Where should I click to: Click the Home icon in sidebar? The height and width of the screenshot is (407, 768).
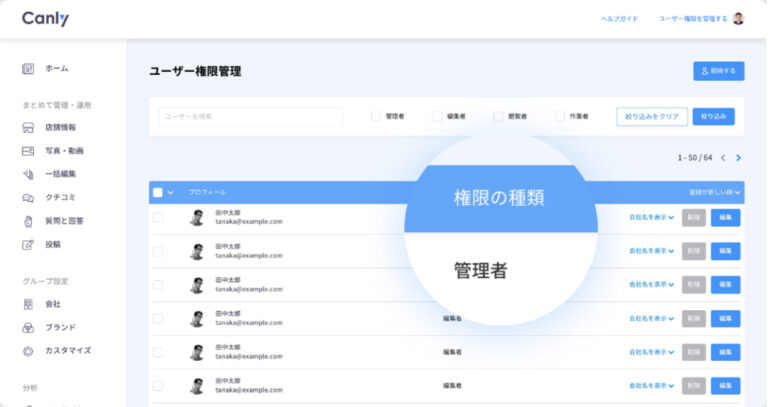tap(28, 68)
